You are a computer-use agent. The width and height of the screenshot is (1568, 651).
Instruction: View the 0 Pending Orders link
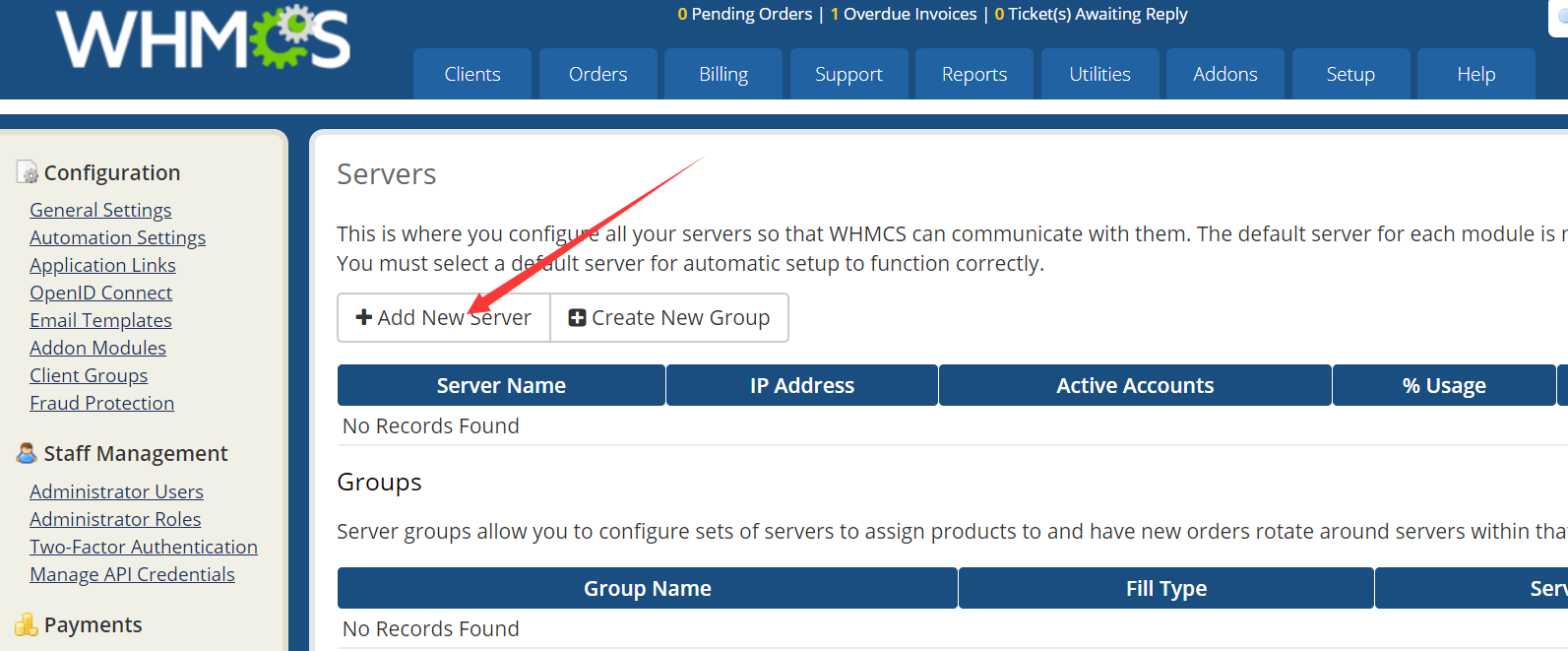[x=745, y=14]
